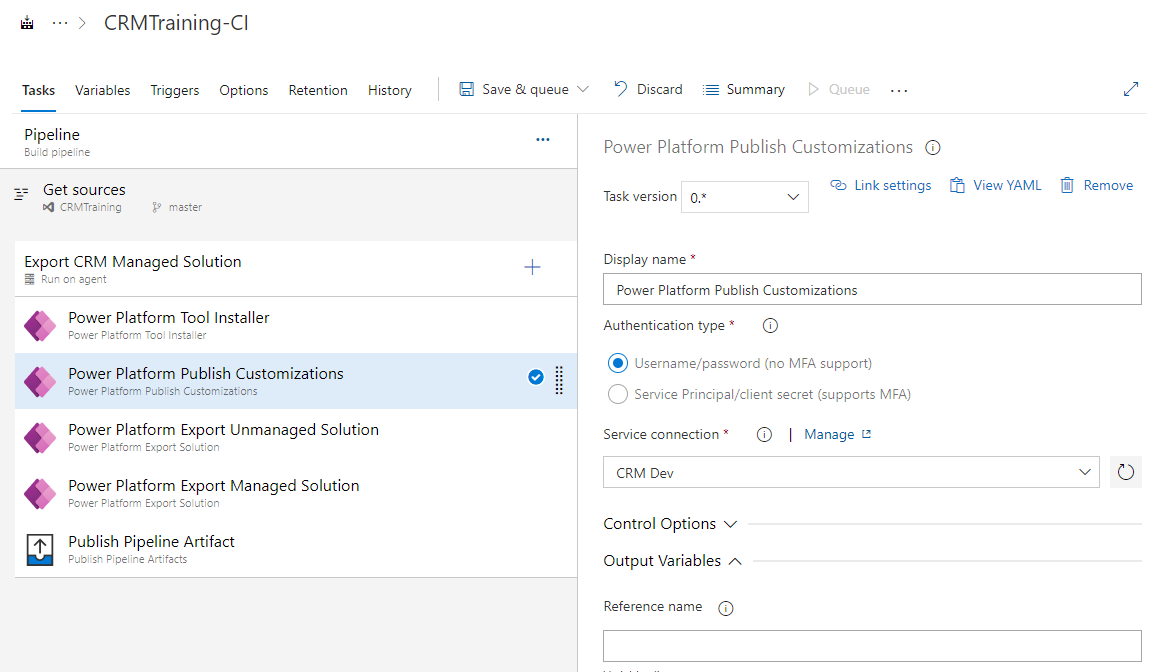Screen dimensions: 1162x672
Task: Click the pipelines icon in the breadcrumb
Action: (x=27, y=23)
